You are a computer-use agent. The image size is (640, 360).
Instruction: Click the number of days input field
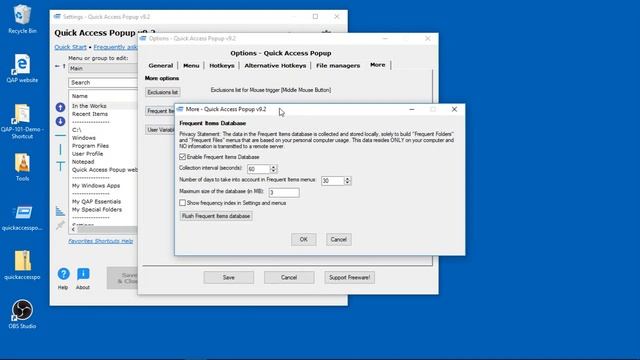(333, 180)
